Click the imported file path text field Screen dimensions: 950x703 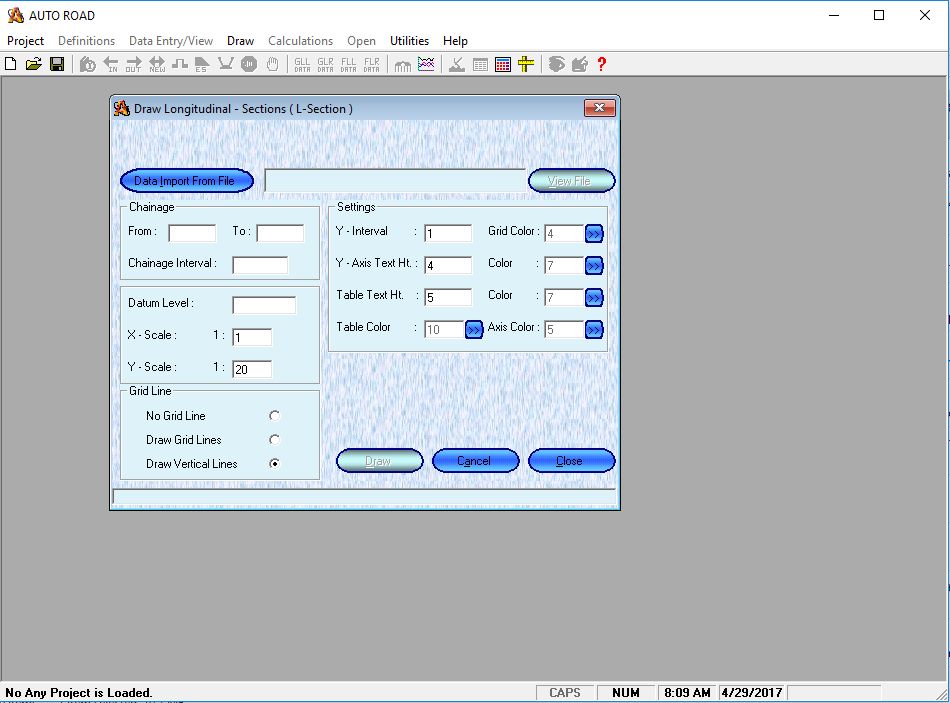[x=395, y=181]
